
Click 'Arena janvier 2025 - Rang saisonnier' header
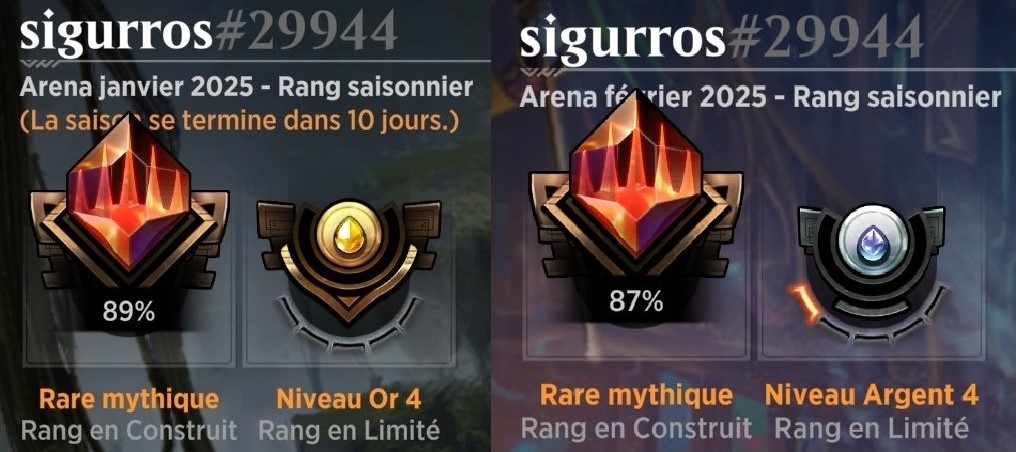[246, 88]
